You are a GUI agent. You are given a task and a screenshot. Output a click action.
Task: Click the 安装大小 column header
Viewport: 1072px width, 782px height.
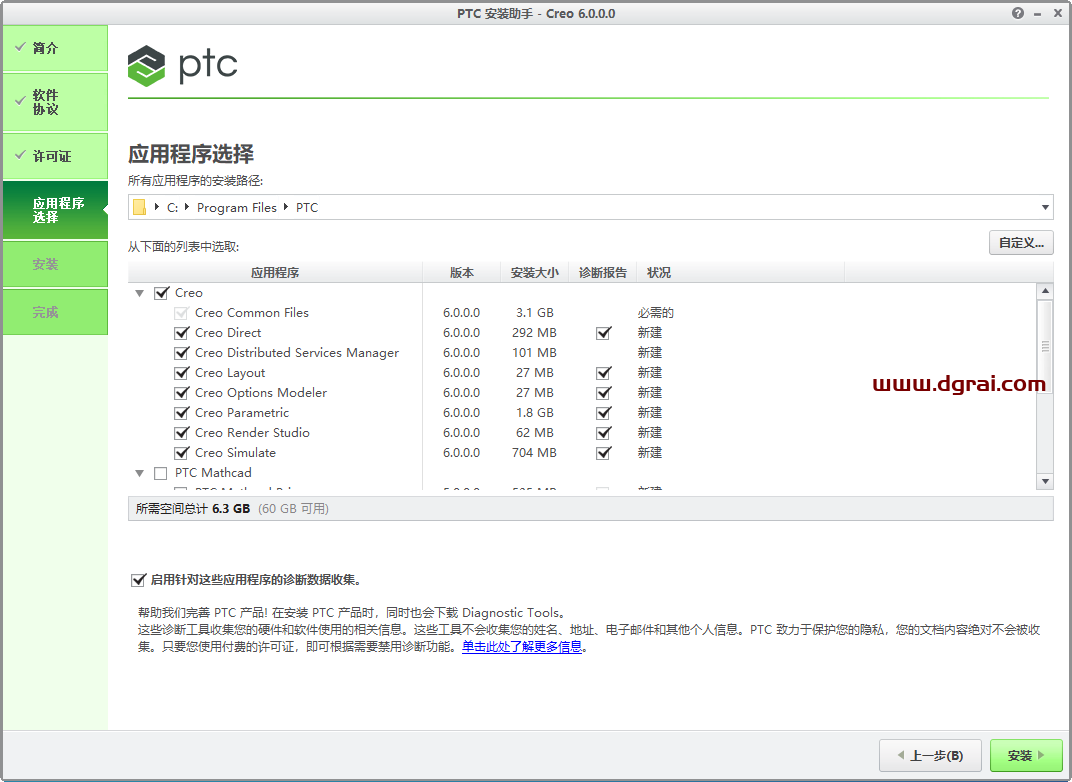tap(535, 273)
